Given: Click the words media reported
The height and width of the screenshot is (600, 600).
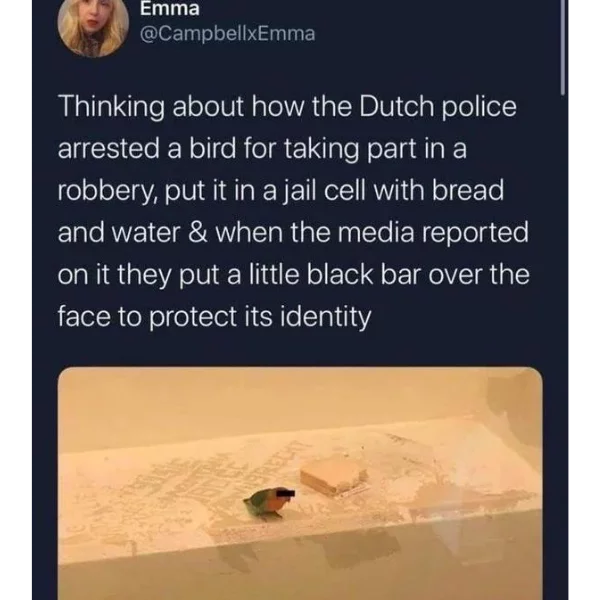Looking at the screenshot, I should tap(432, 233).
